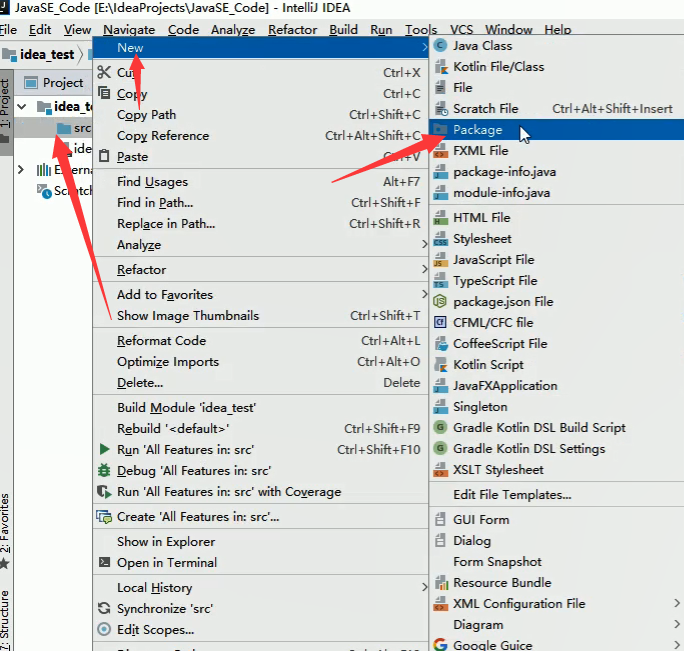Click the Stylesheet CSS icon
The height and width of the screenshot is (651, 684).
(441, 239)
